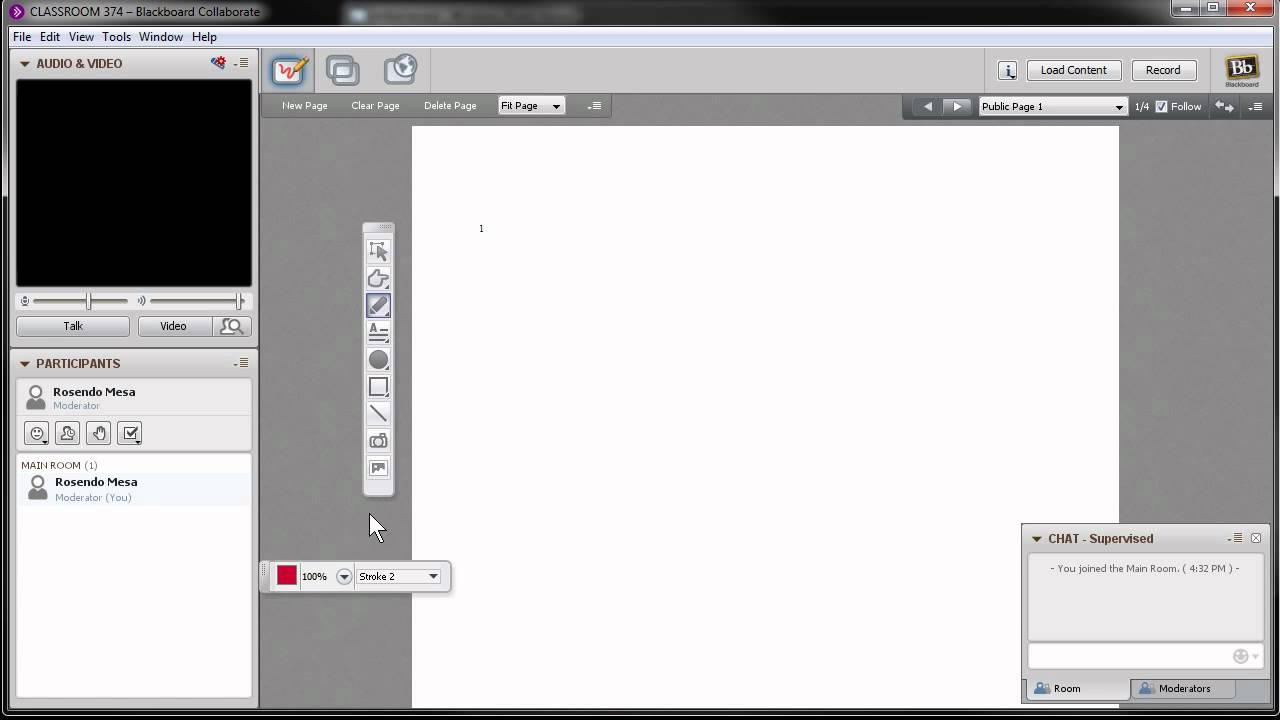This screenshot has width=1280, height=720.
Task: Click the Screenshot camera tool
Action: click(x=378, y=440)
